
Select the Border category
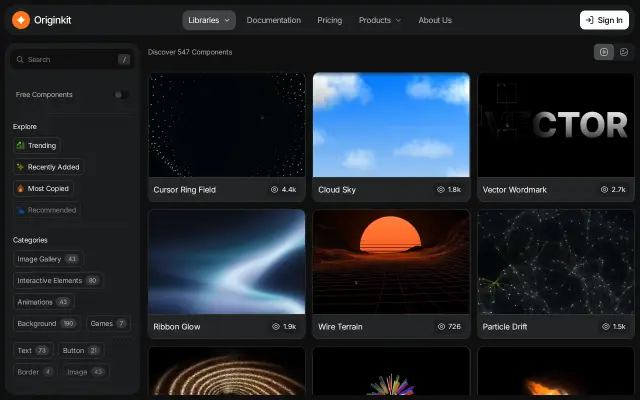click(35, 372)
